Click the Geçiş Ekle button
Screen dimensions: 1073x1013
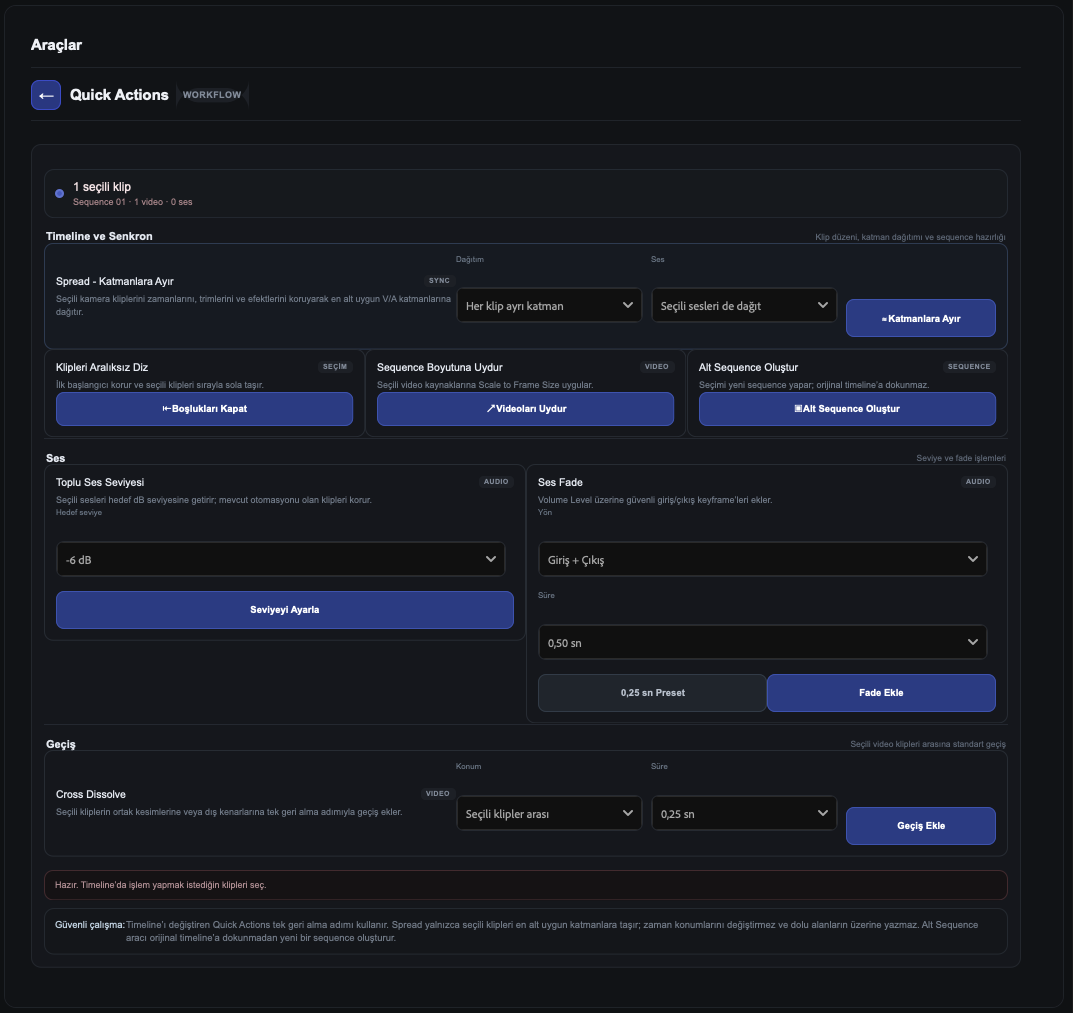920,825
